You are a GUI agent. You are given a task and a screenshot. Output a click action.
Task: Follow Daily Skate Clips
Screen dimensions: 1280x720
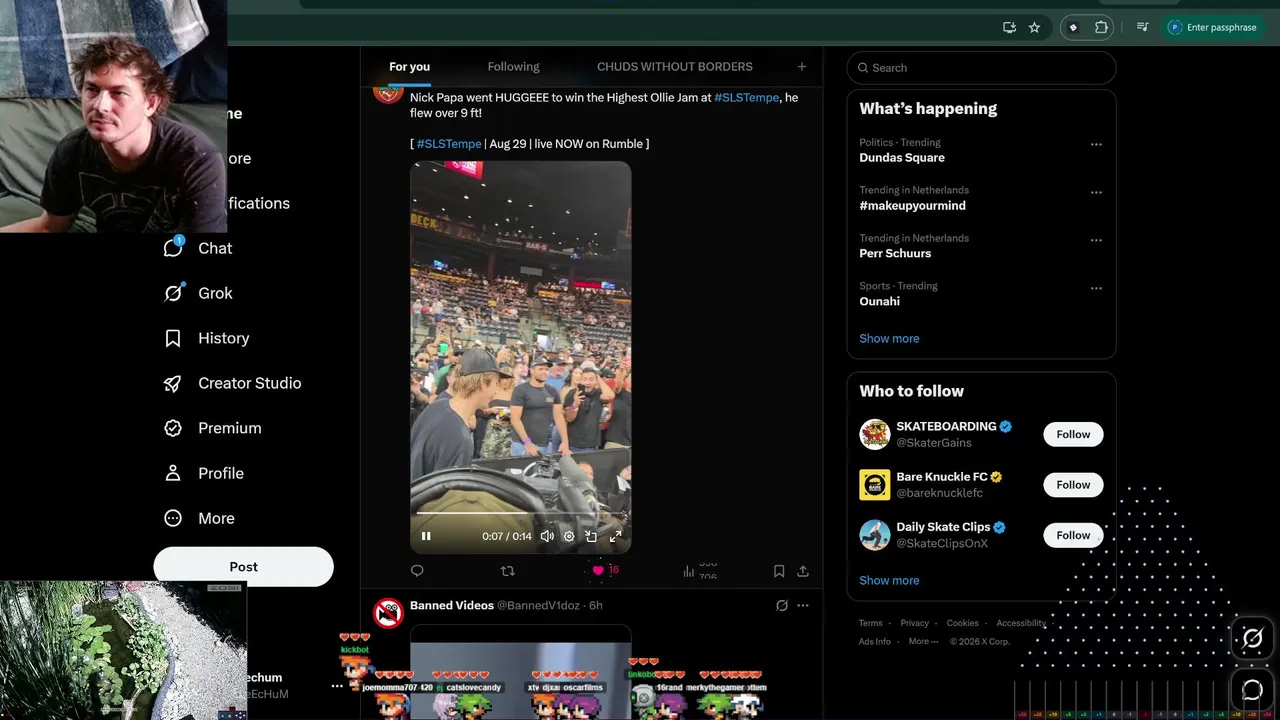[1073, 535]
